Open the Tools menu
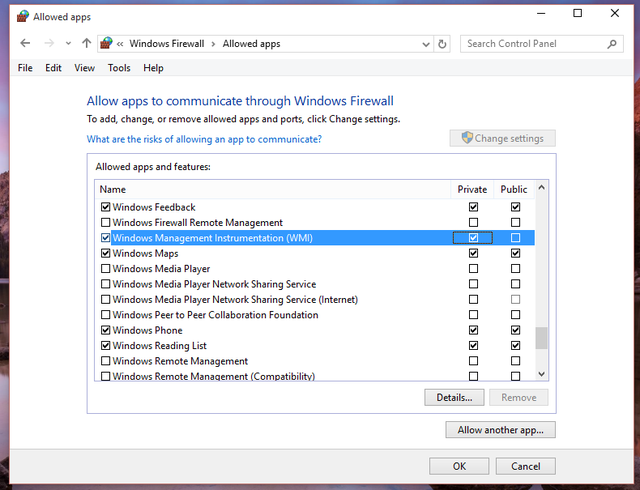 (119, 68)
